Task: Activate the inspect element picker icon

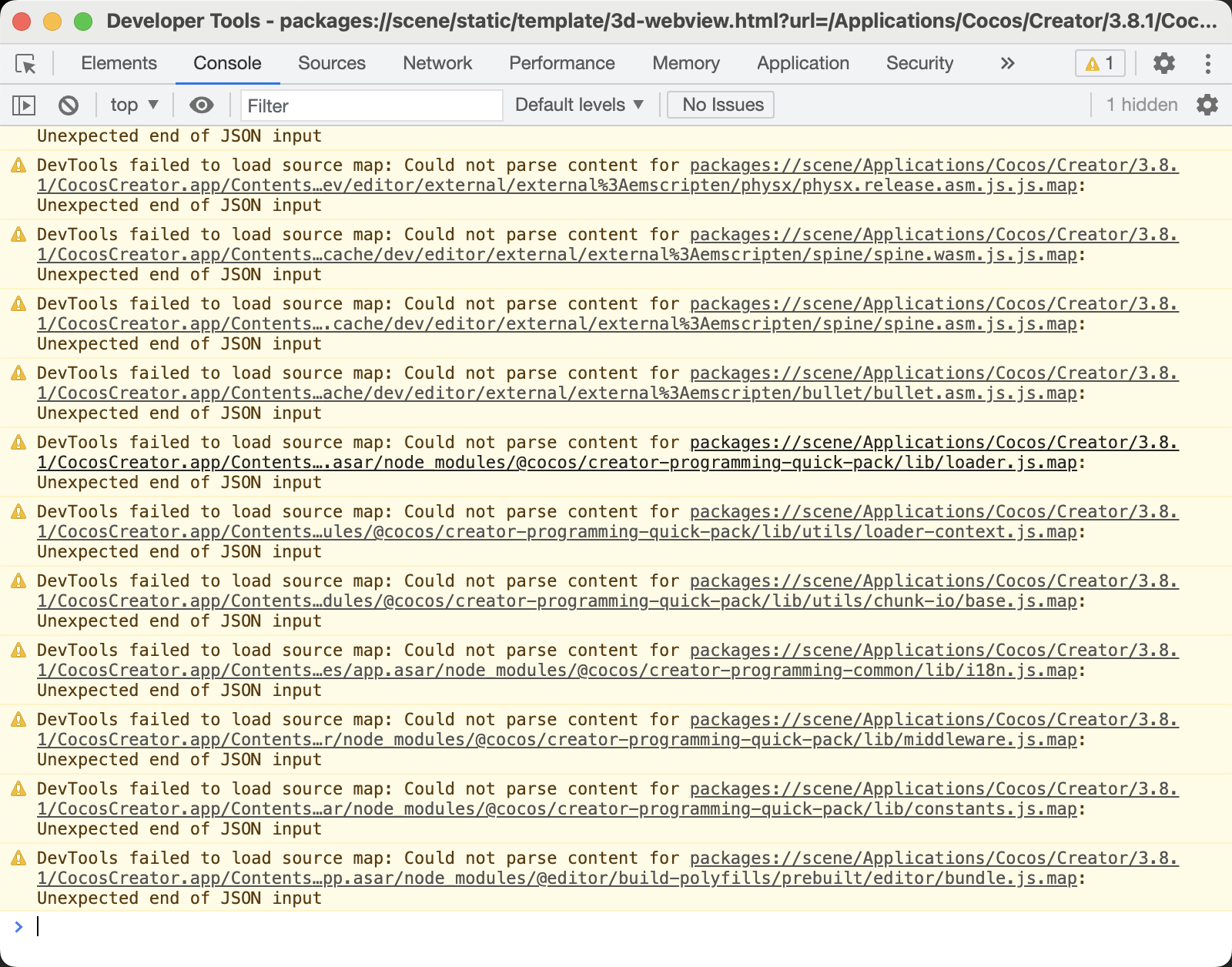Action: pos(26,64)
